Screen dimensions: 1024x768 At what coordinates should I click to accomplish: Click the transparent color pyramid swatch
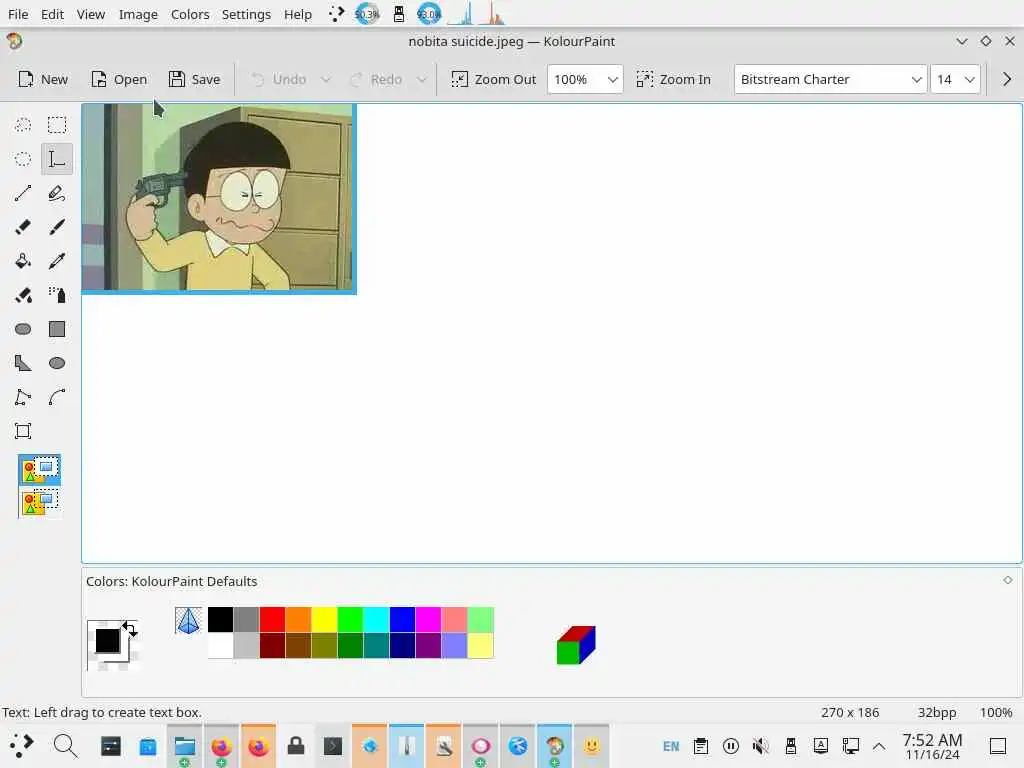click(x=188, y=620)
